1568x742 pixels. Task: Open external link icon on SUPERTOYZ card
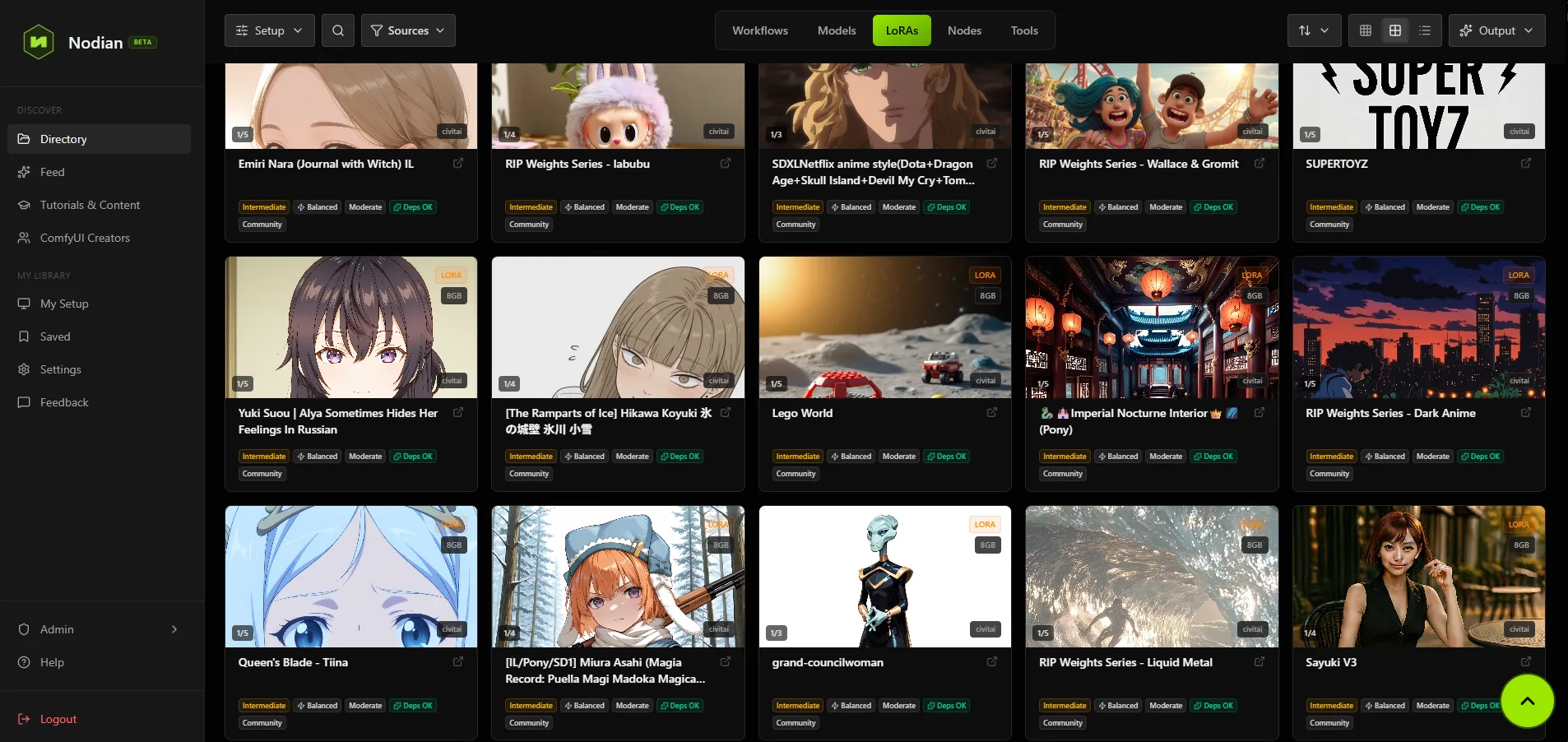pyautogui.click(x=1526, y=164)
